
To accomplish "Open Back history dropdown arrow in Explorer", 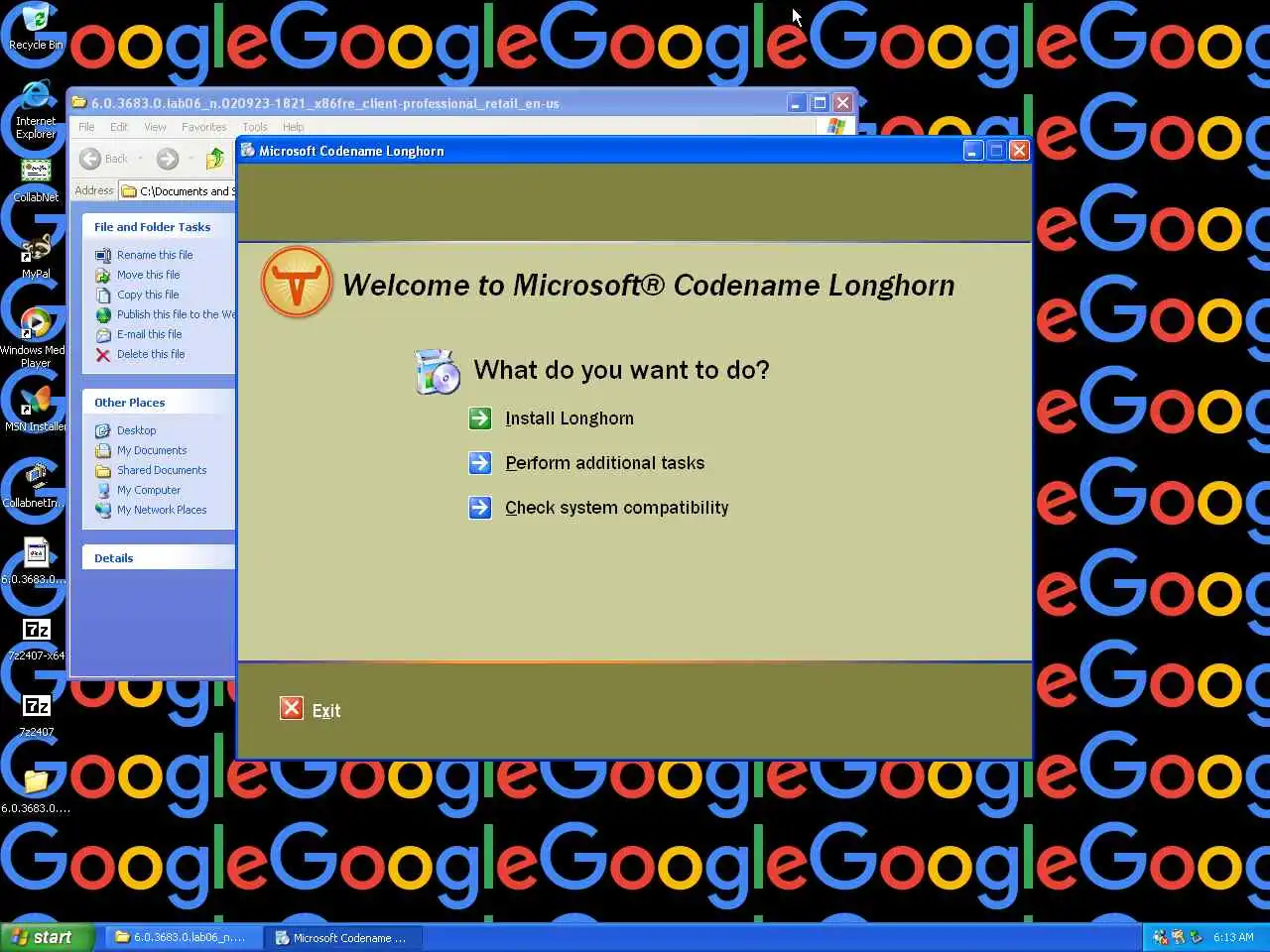I will [x=141, y=159].
